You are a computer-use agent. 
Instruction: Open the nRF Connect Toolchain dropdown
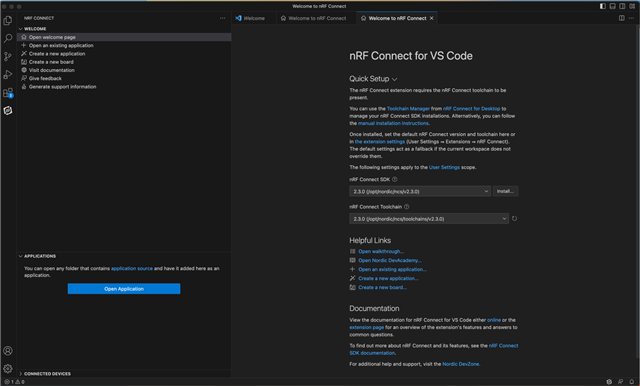[429, 219]
